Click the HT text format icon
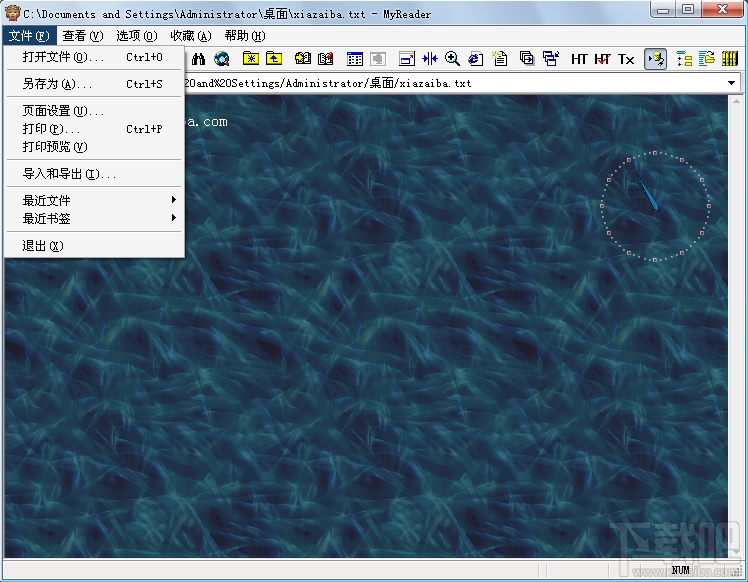 click(579, 59)
